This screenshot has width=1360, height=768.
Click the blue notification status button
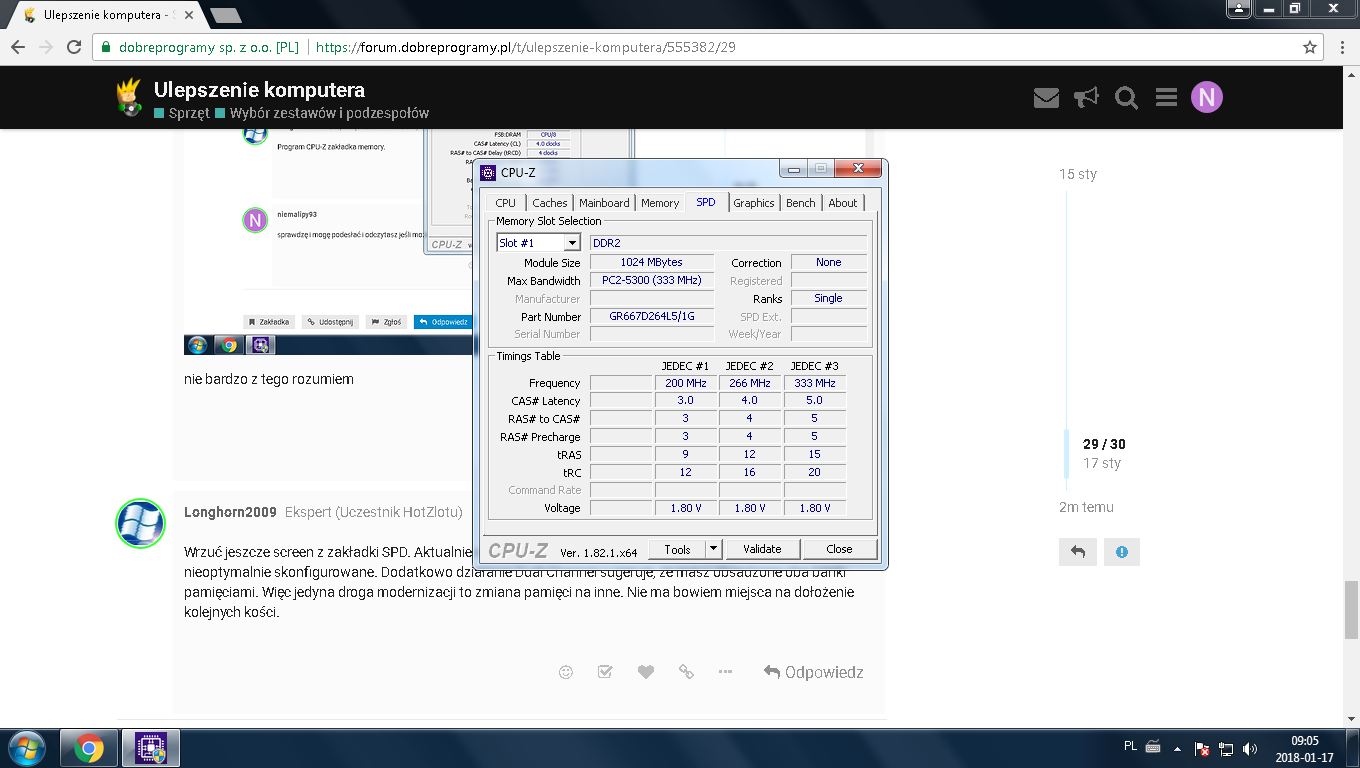[1122, 552]
